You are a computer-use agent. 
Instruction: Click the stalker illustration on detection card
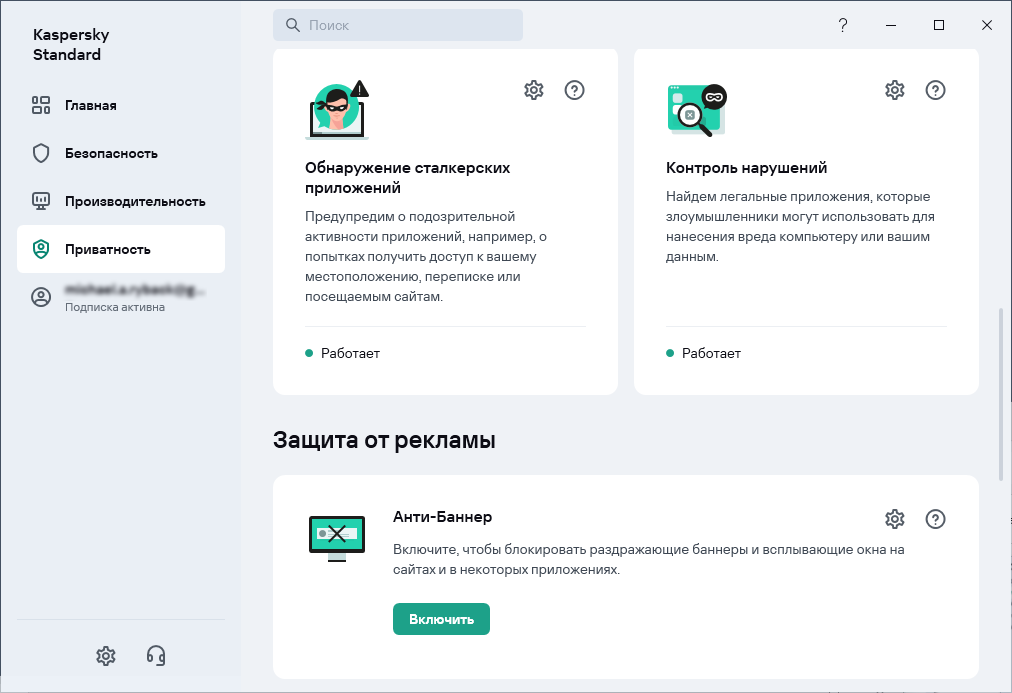coord(337,110)
